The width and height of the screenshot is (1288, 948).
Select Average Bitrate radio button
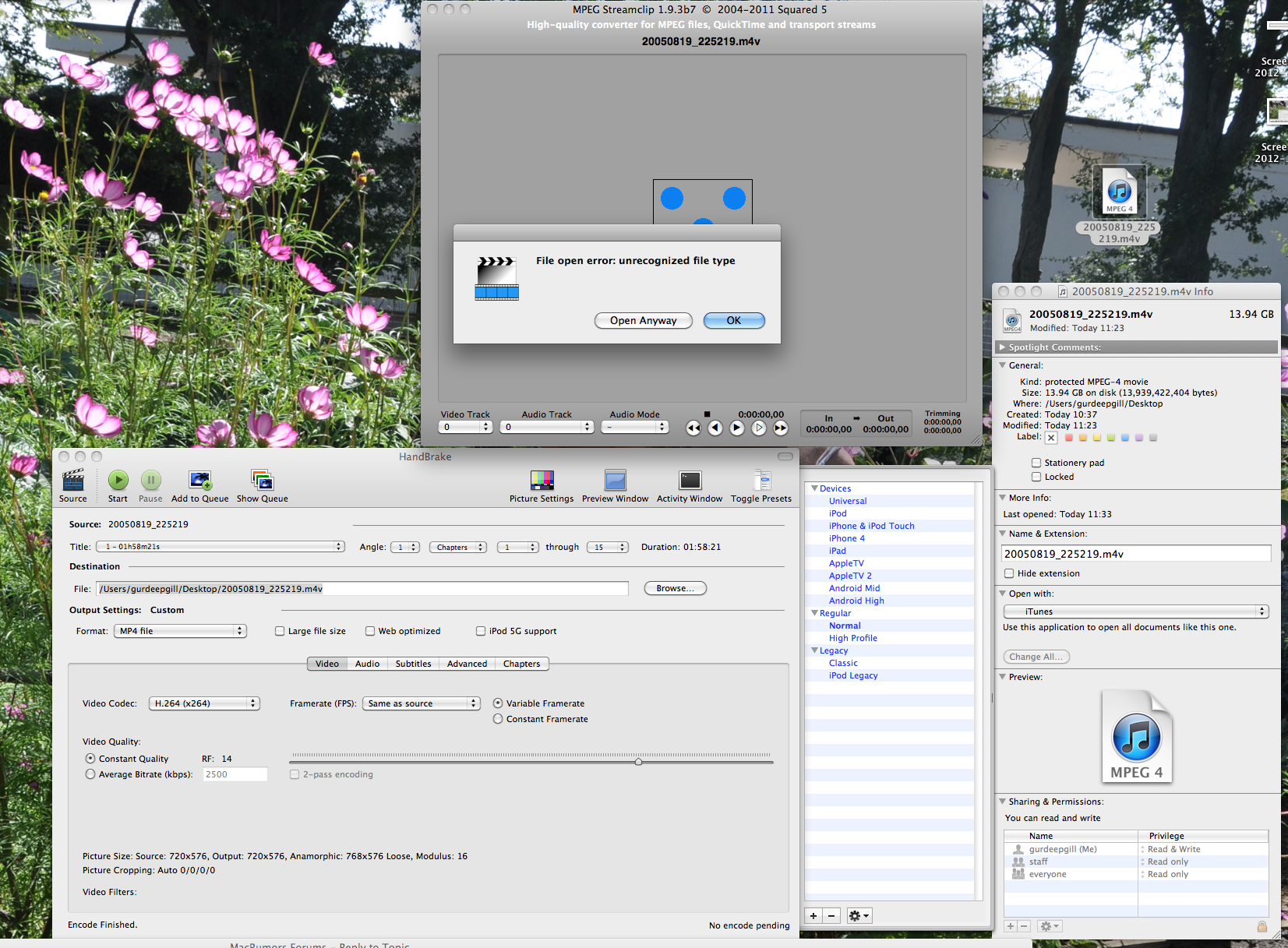(x=90, y=774)
